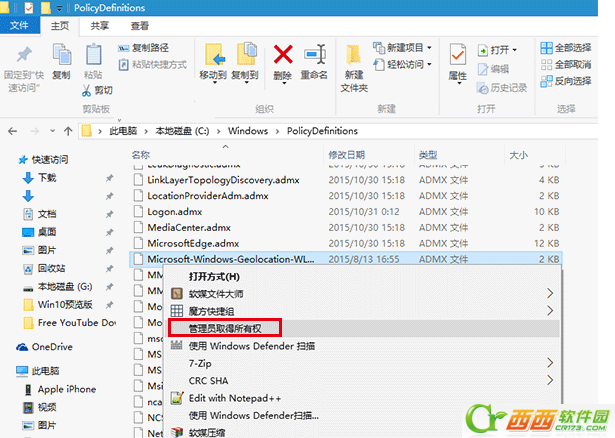Click Select none (全部取消)
The image size is (615, 438).
pyautogui.click(x=566, y=64)
